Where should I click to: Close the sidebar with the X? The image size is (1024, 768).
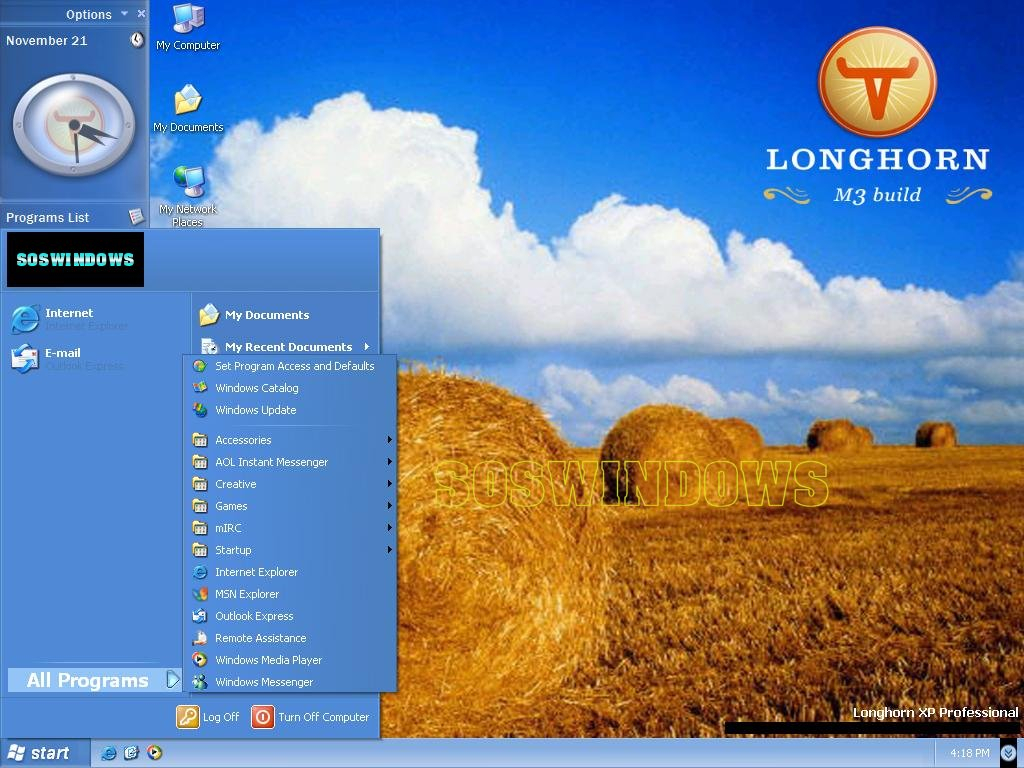pyautogui.click(x=141, y=14)
